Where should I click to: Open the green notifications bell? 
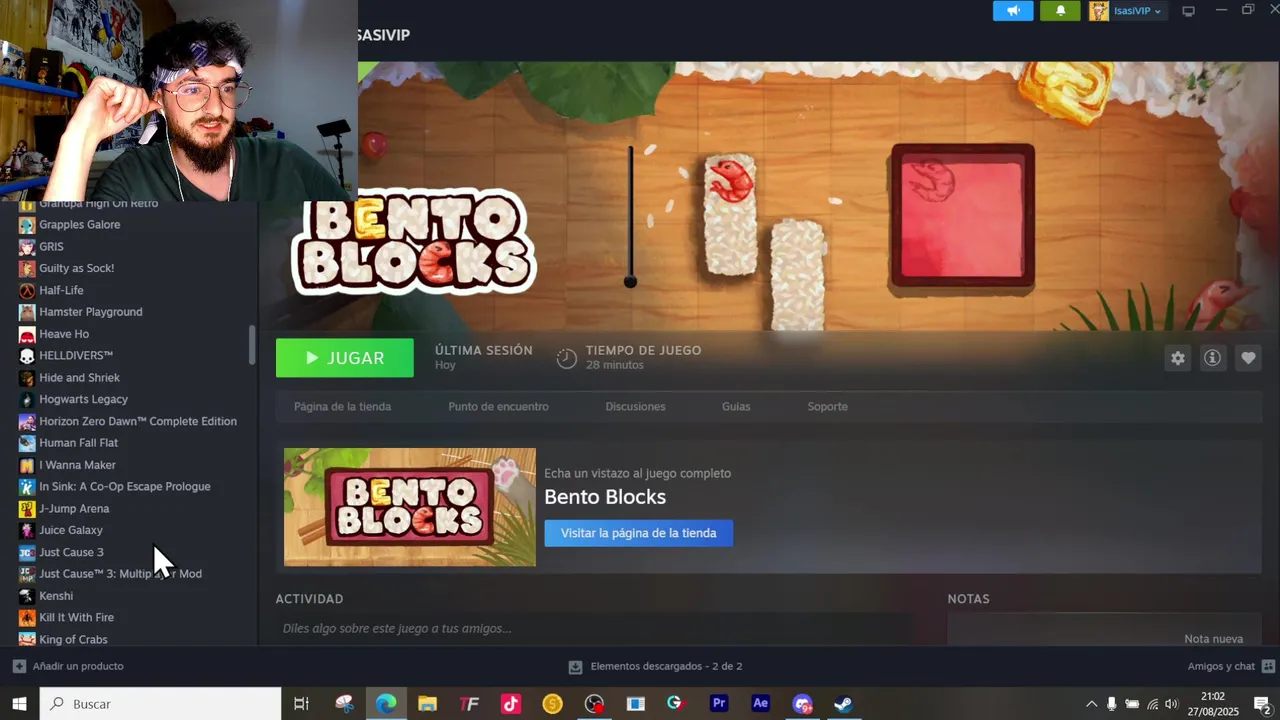click(x=1060, y=11)
